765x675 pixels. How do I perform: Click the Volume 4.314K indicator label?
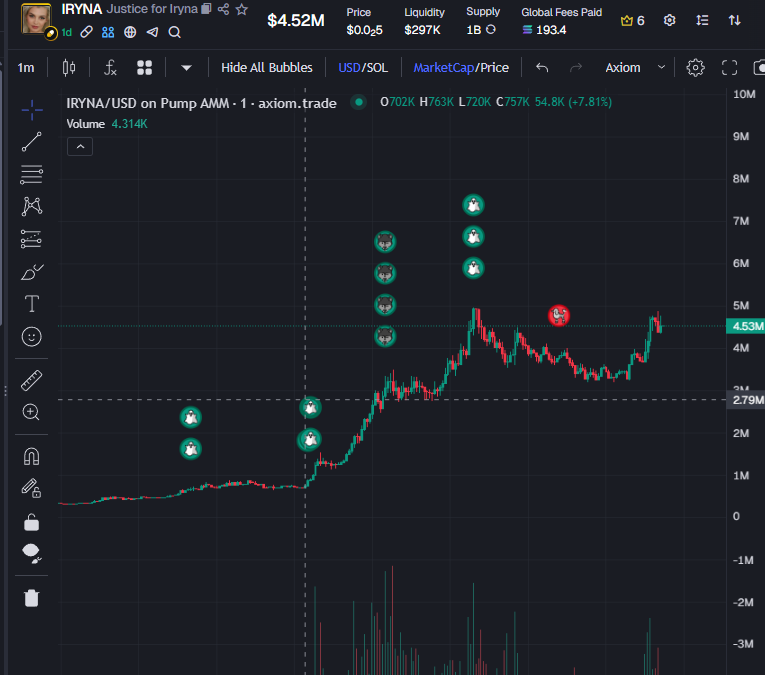click(x=107, y=124)
